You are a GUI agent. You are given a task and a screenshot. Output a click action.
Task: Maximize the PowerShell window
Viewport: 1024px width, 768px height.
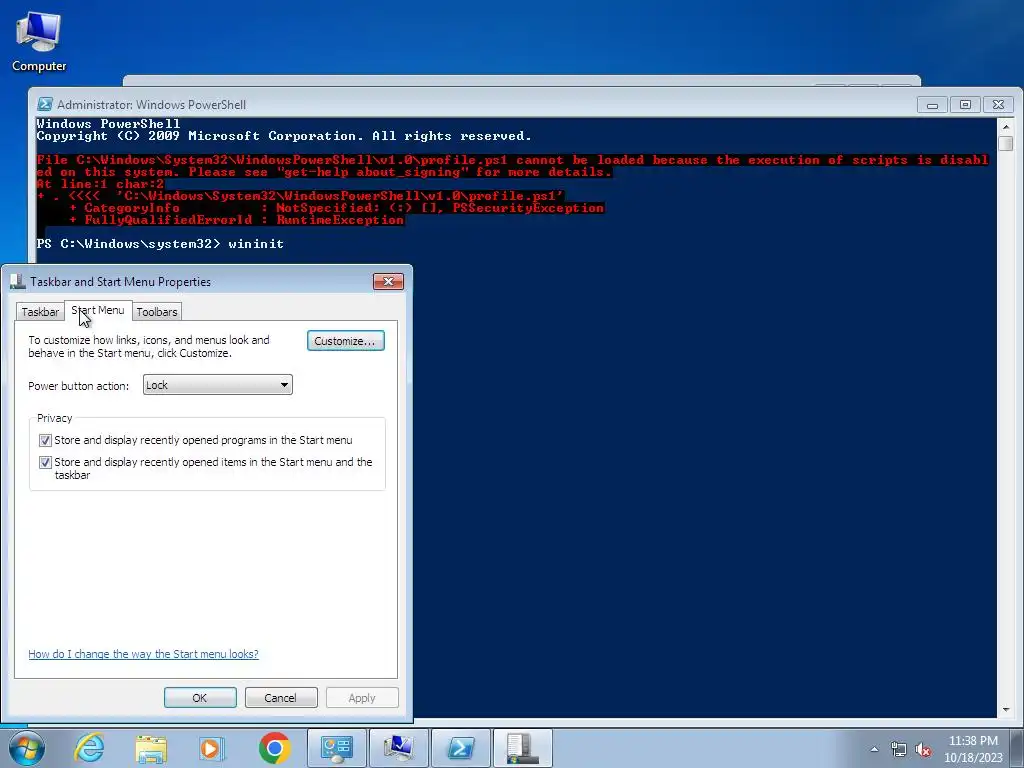(965, 104)
